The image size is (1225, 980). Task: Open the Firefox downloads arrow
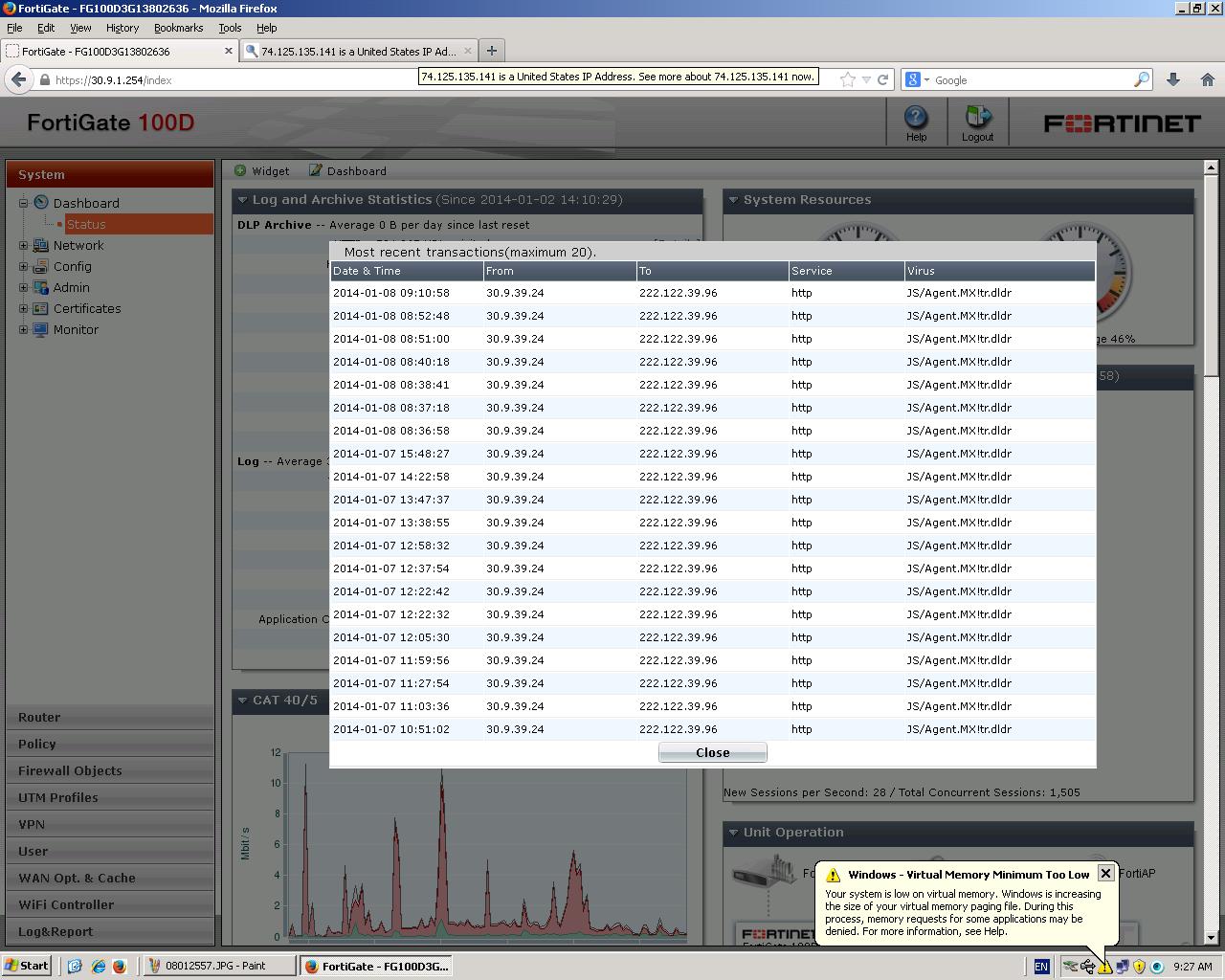tap(1173, 79)
